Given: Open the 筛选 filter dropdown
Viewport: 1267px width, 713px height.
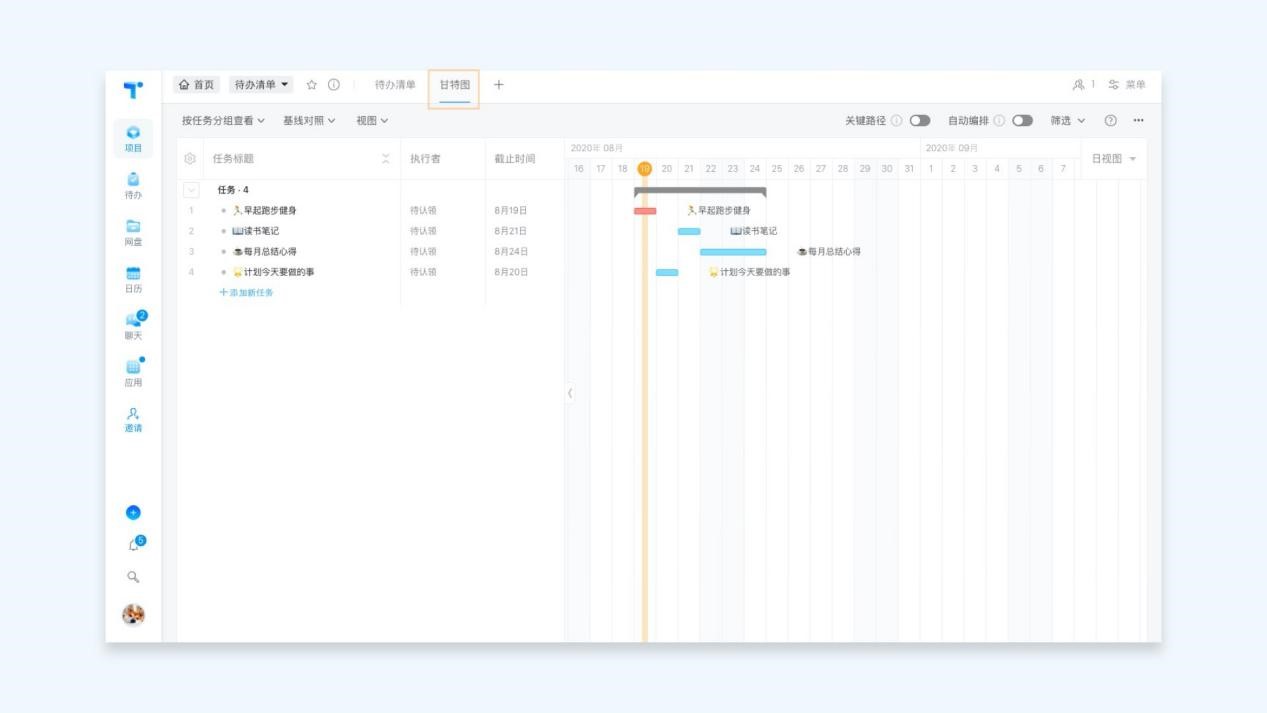Looking at the screenshot, I should click(1067, 120).
